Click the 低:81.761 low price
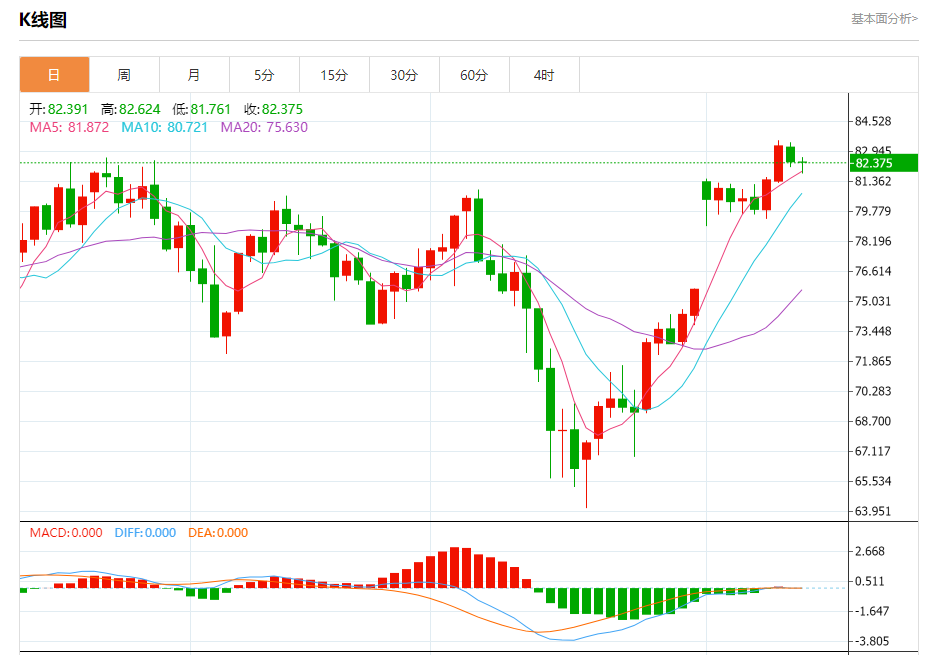Screen dimensions: 931x655 201,109
